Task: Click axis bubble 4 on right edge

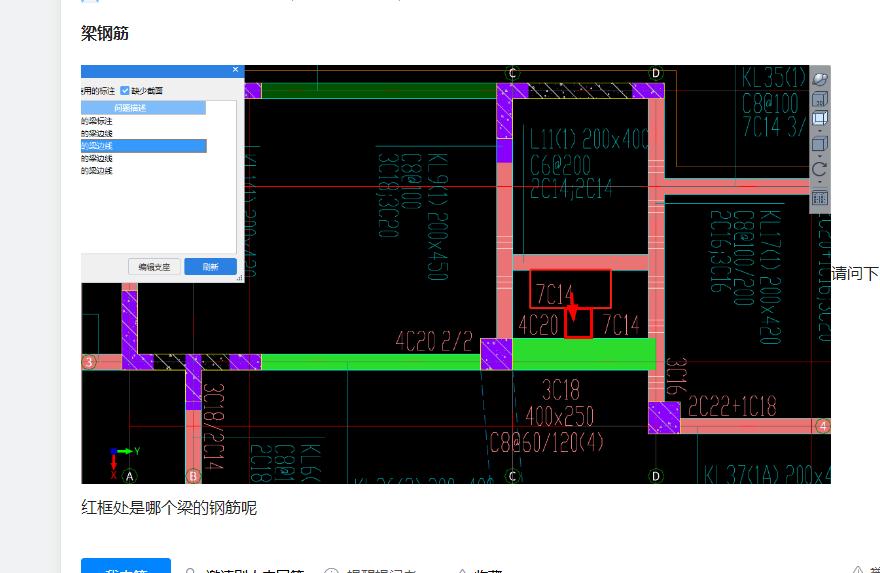Action: pos(823,426)
